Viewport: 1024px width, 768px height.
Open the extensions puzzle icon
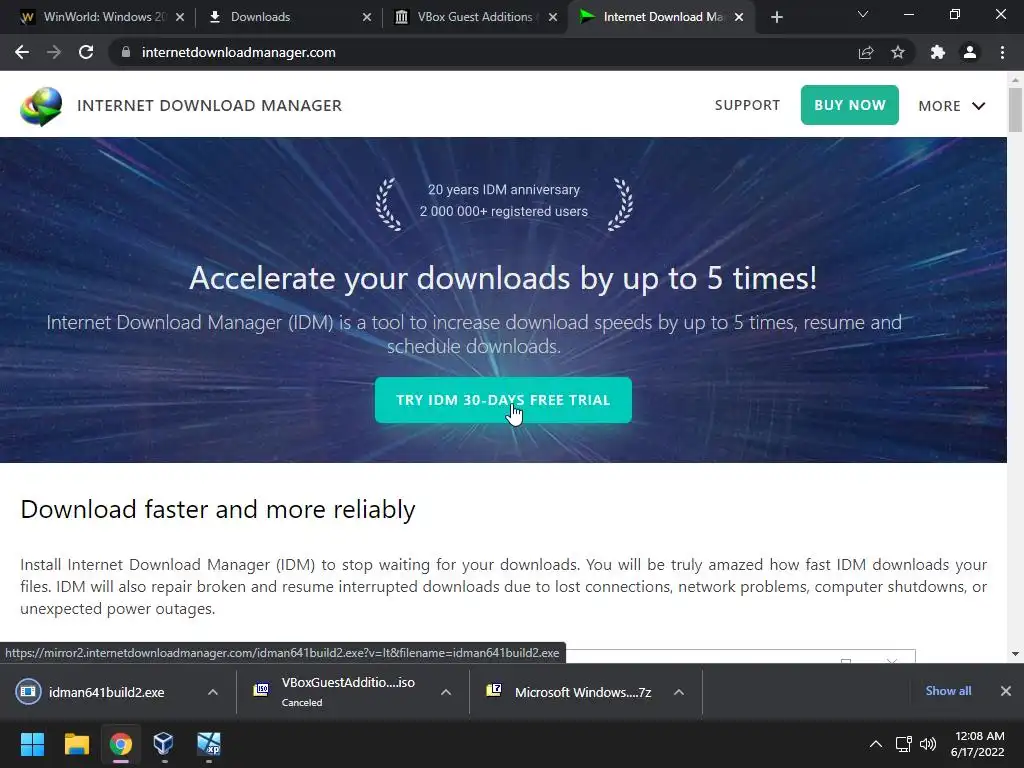[x=938, y=52]
